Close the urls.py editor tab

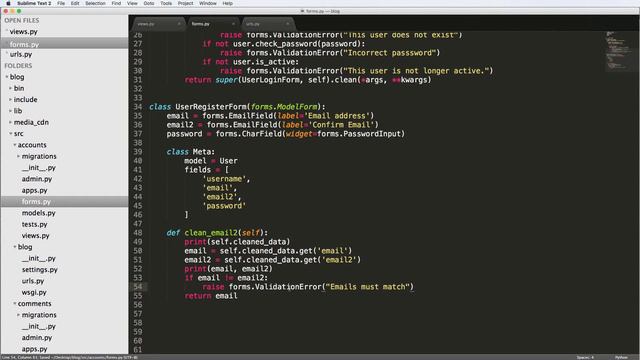coord(287,24)
